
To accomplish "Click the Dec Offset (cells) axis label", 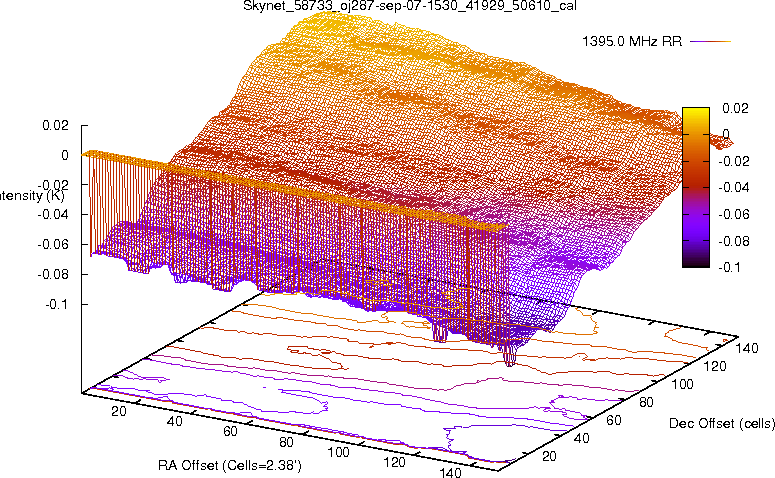I will click(x=722, y=423).
